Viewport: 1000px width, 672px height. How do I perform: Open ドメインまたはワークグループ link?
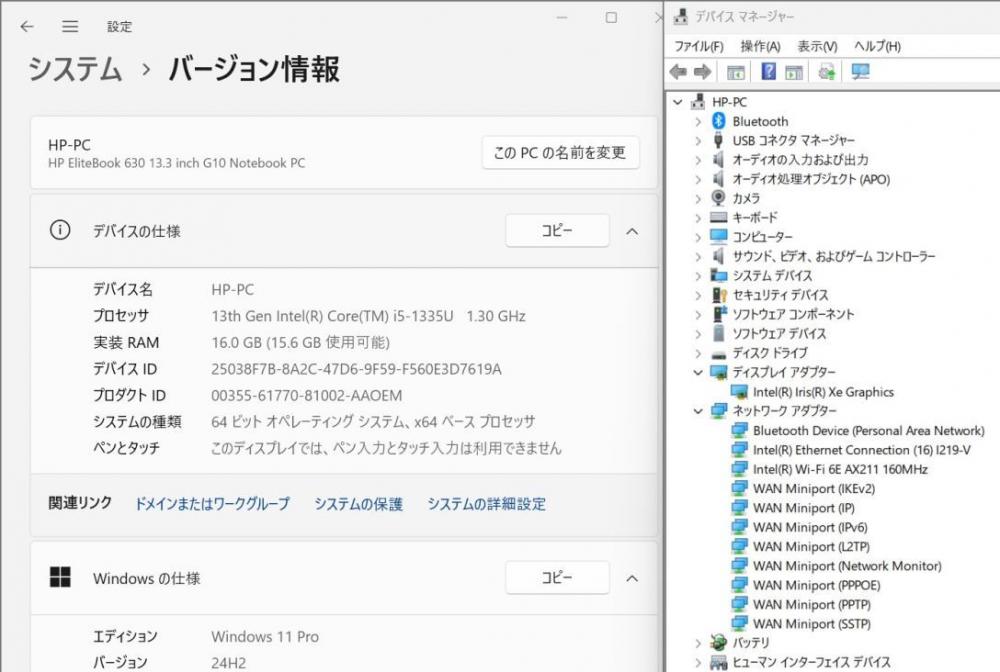tap(212, 504)
